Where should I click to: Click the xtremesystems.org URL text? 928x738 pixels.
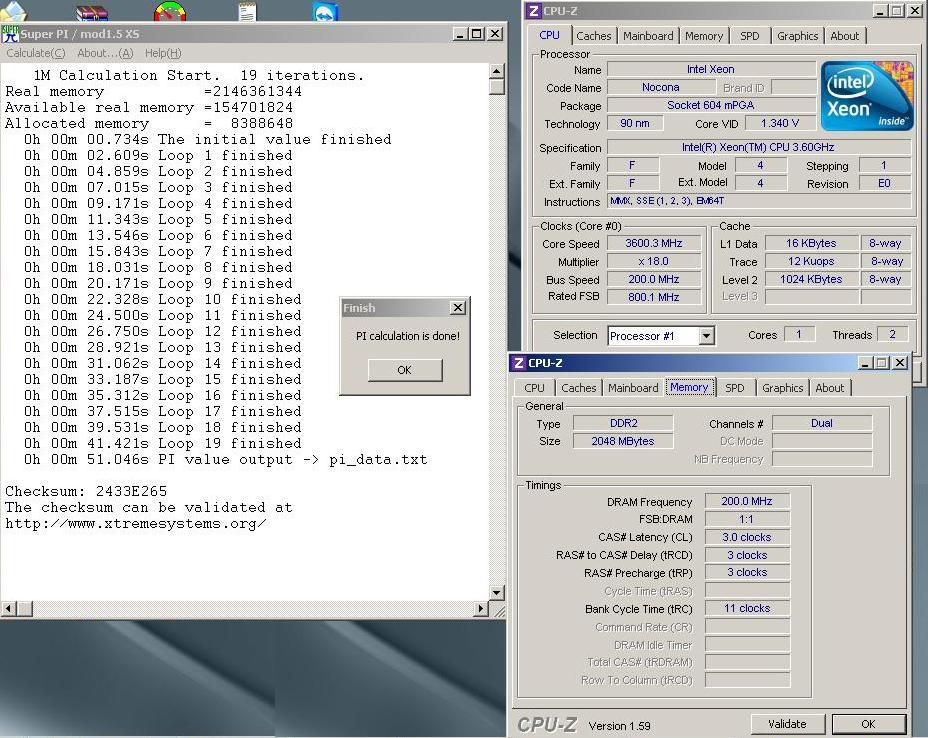(136, 524)
